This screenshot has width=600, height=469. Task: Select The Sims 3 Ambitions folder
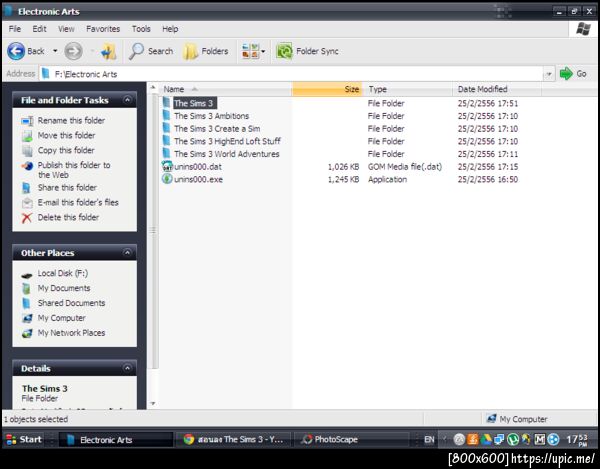[x=211, y=116]
